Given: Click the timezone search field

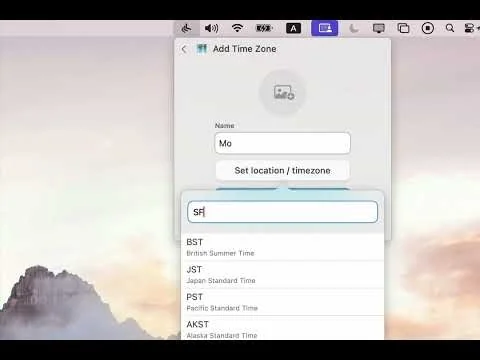Looking at the screenshot, I should (x=283, y=212).
